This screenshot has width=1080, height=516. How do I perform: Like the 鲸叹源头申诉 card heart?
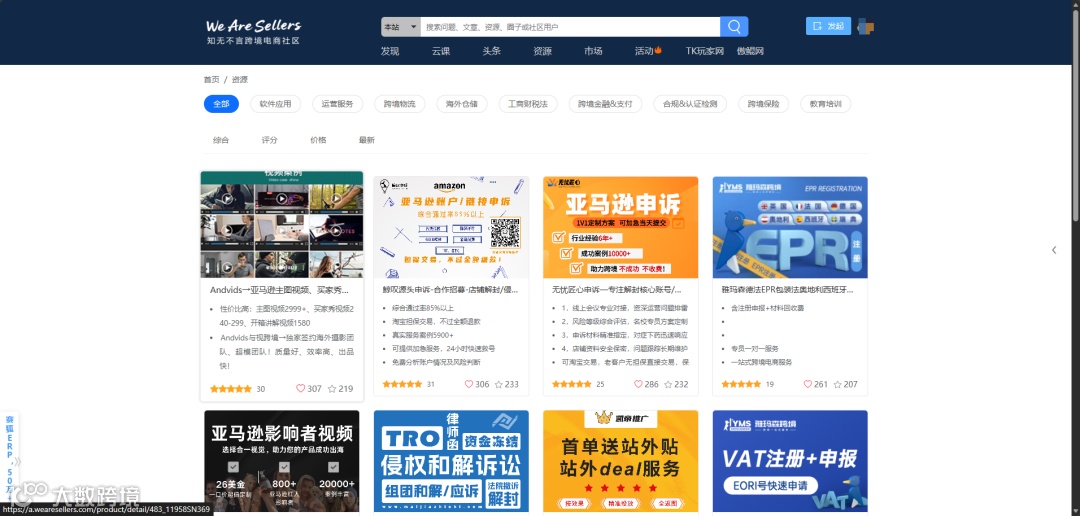click(469, 384)
